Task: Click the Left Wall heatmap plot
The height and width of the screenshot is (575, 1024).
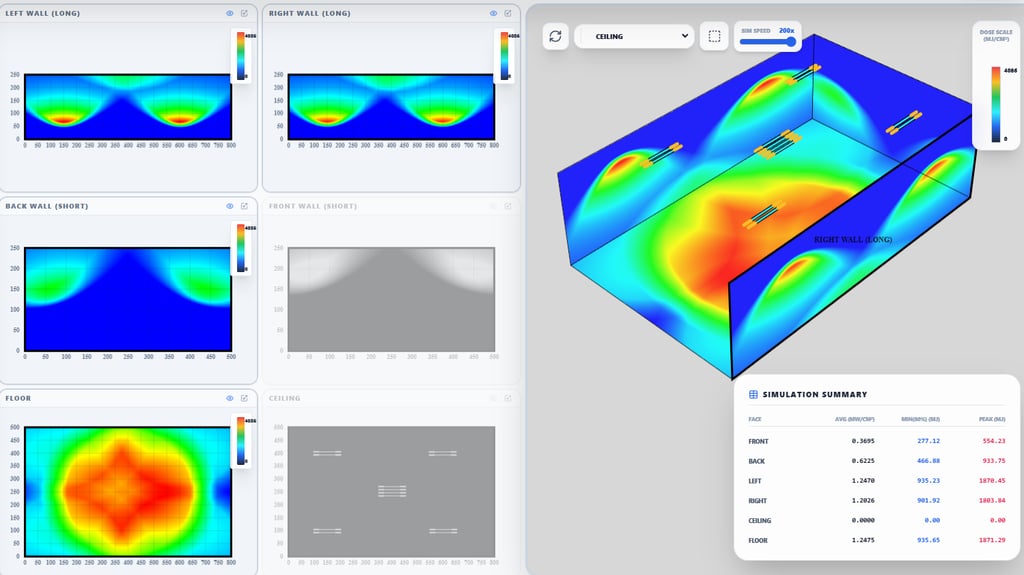Action: (x=128, y=107)
